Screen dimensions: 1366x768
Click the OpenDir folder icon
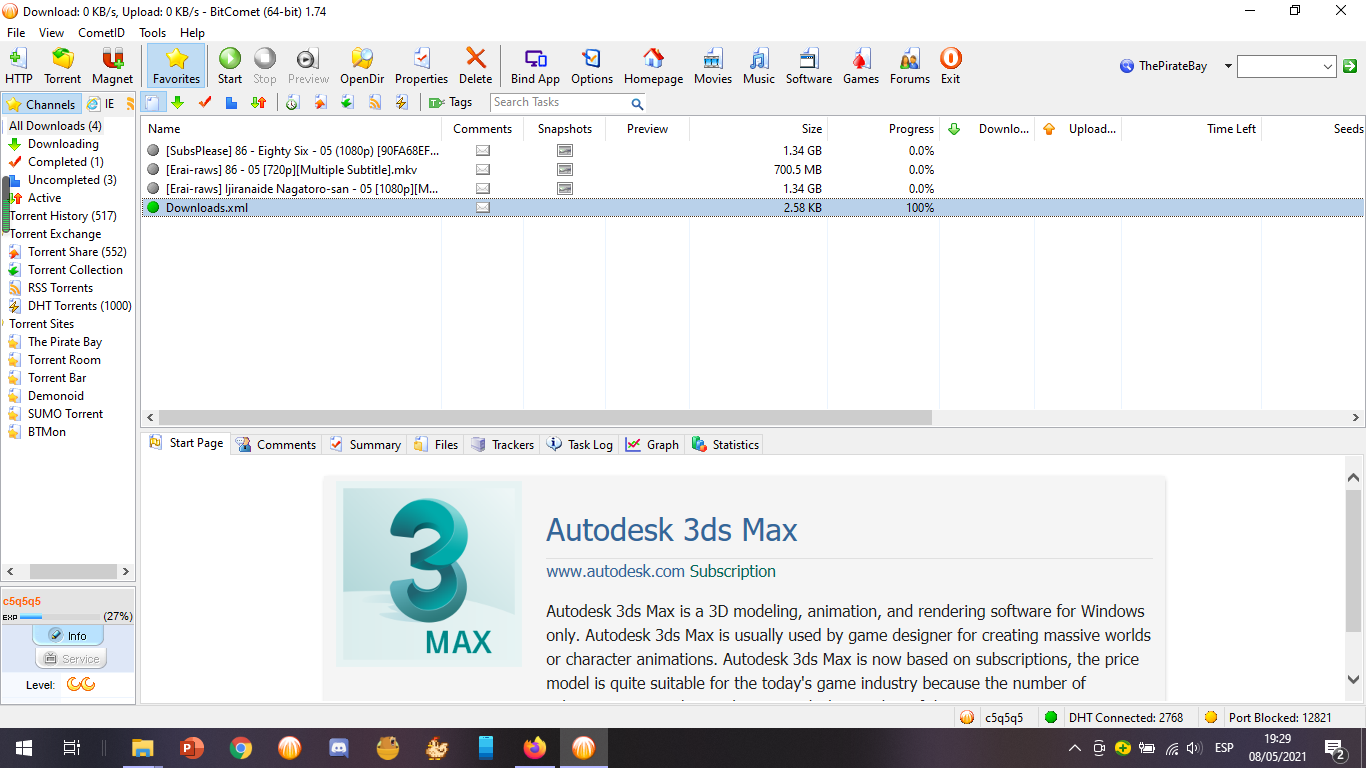pos(362,66)
